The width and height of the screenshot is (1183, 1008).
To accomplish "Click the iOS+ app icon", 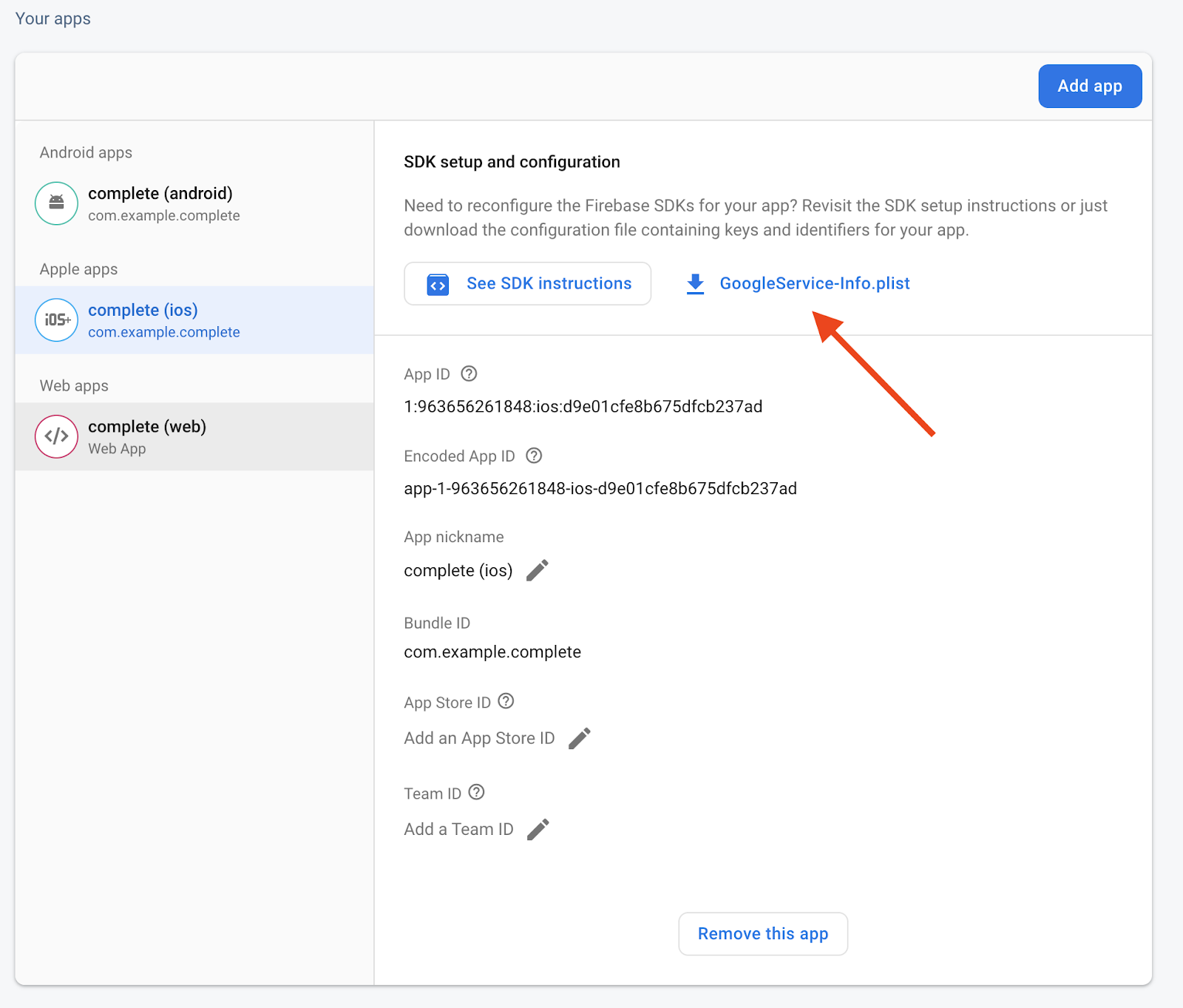I will pos(56,320).
